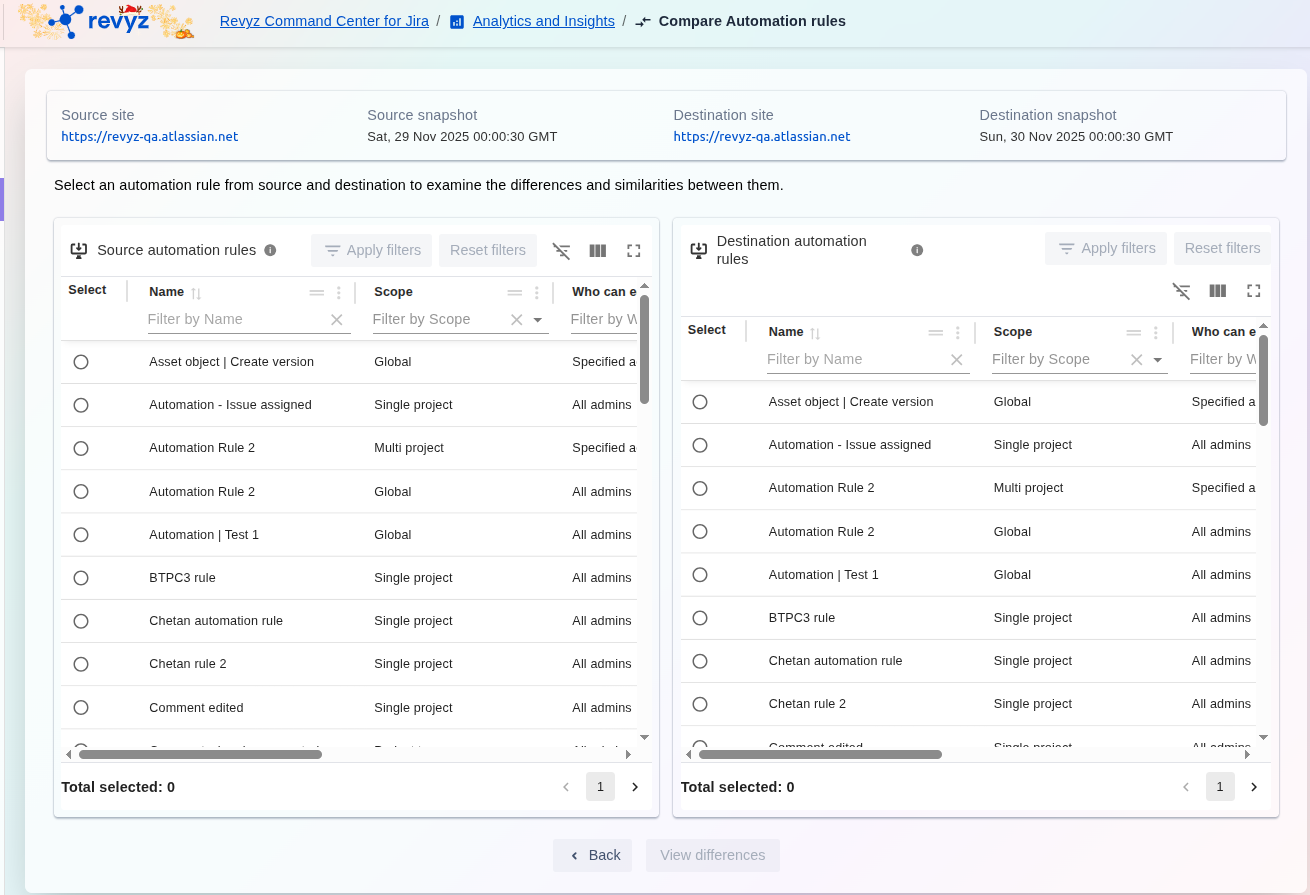Screen dimensions: 1310x895
Task: Select source 'Asset object | Create version' radio
Action: click(81, 362)
